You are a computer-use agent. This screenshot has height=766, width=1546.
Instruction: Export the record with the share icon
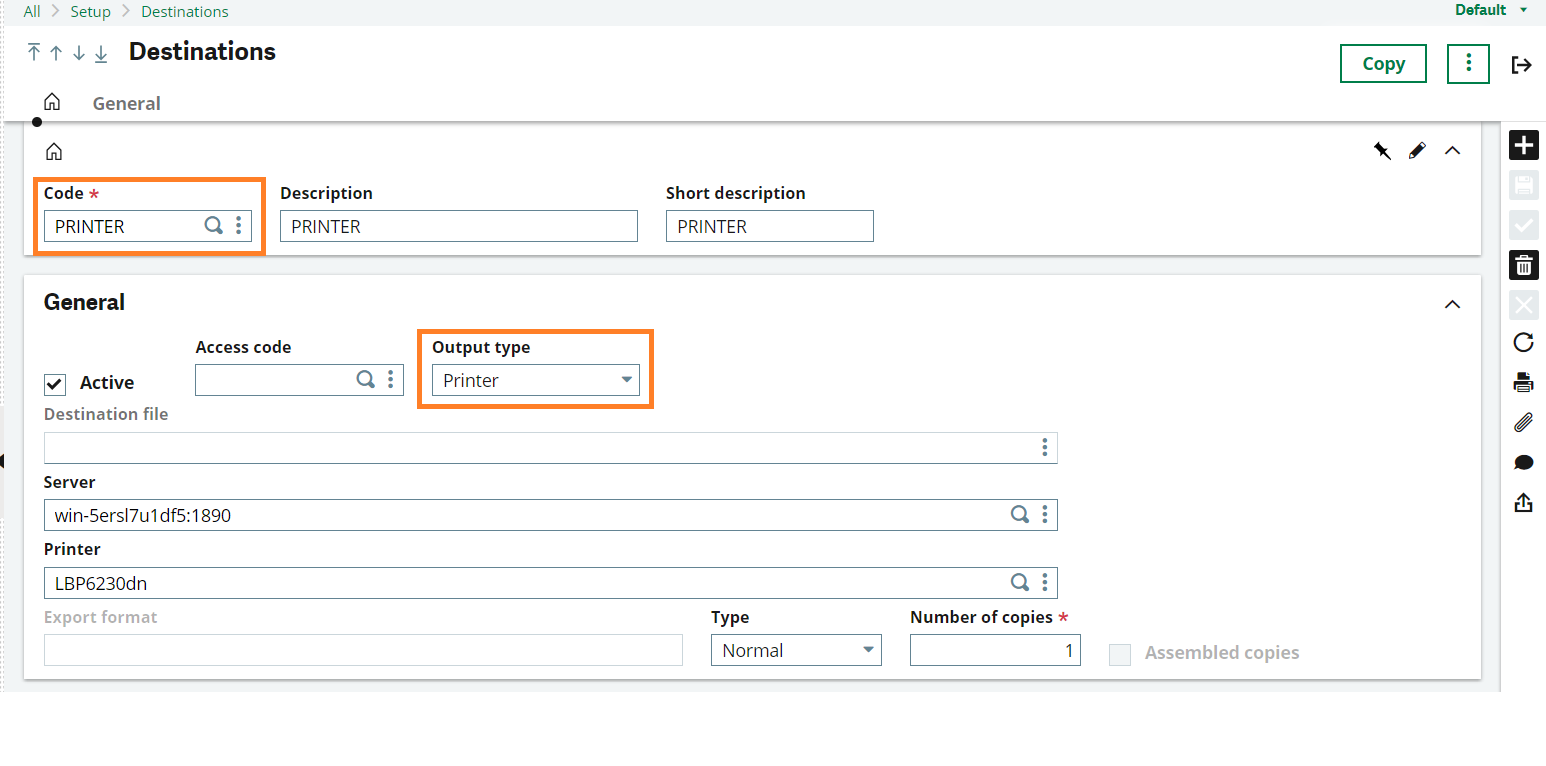(1523, 502)
